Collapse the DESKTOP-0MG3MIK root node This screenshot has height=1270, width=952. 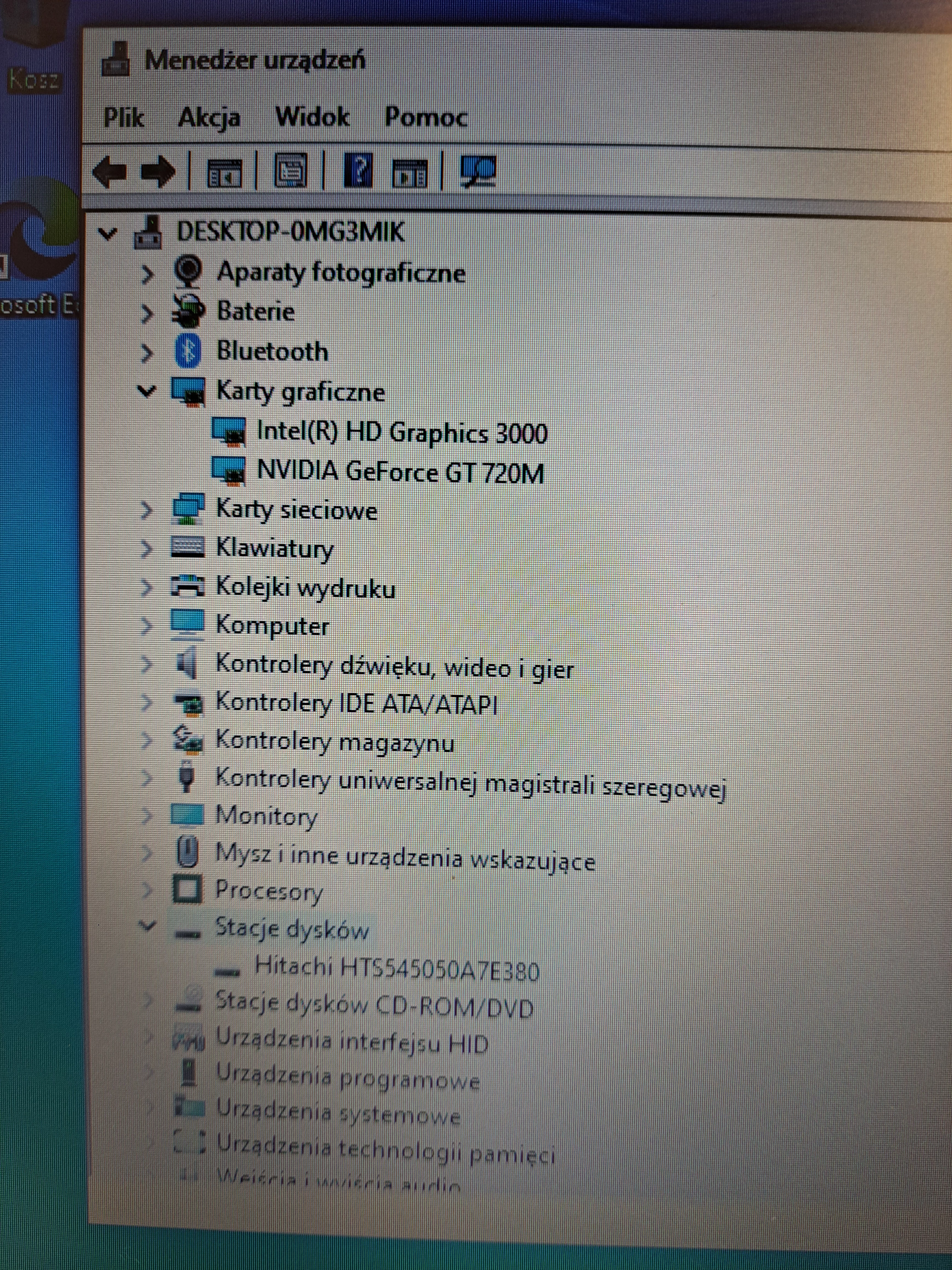coord(108,233)
